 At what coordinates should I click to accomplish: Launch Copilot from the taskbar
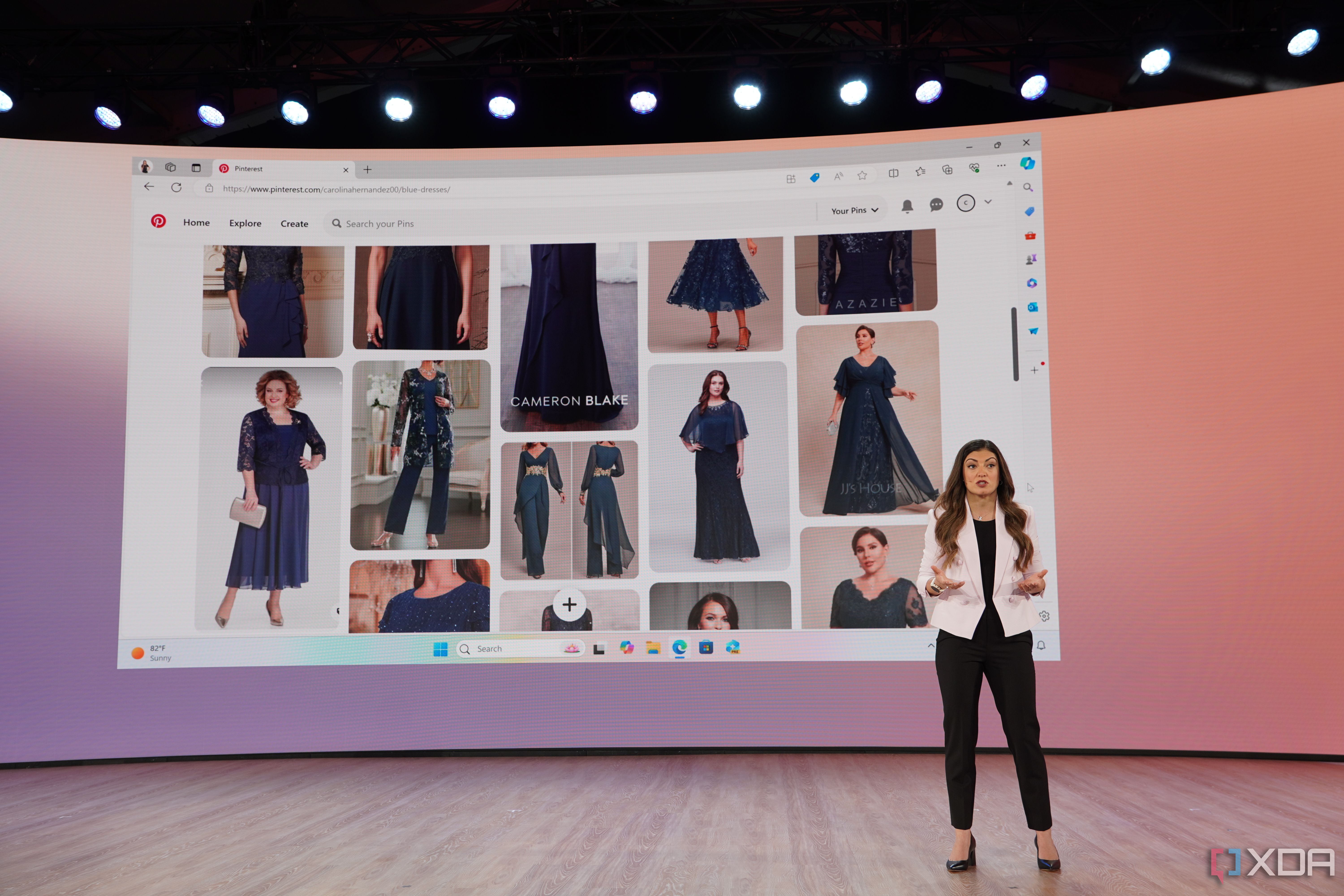pyautogui.click(x=627, y=647)
